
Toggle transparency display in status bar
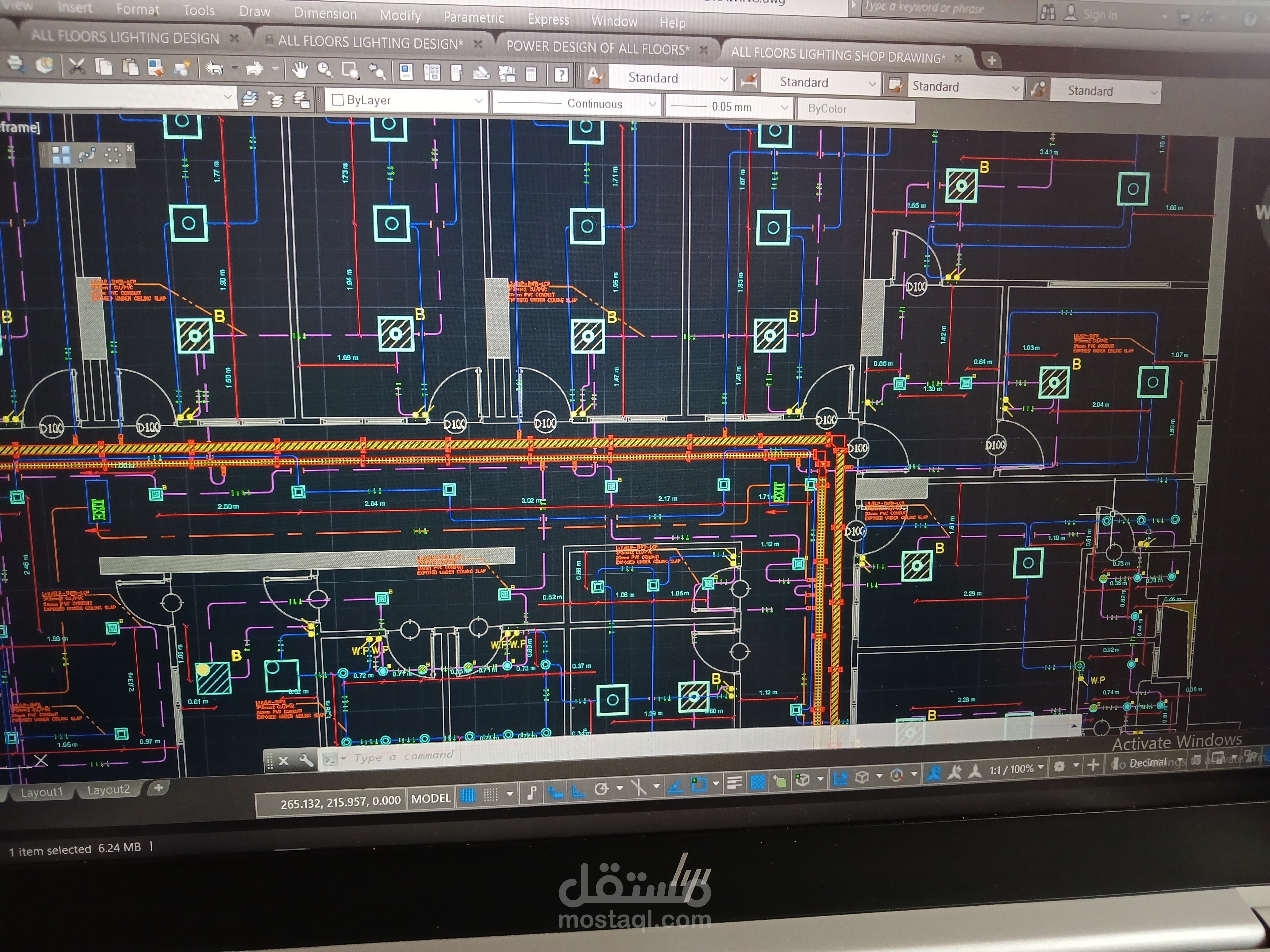pos(758,782)
